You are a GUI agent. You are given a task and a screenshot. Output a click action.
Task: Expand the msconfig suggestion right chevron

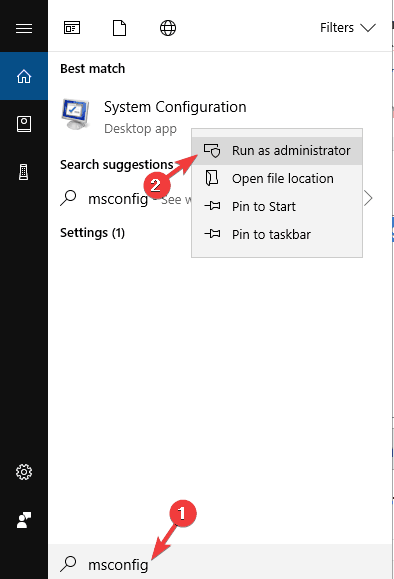(x=368, y=198)
